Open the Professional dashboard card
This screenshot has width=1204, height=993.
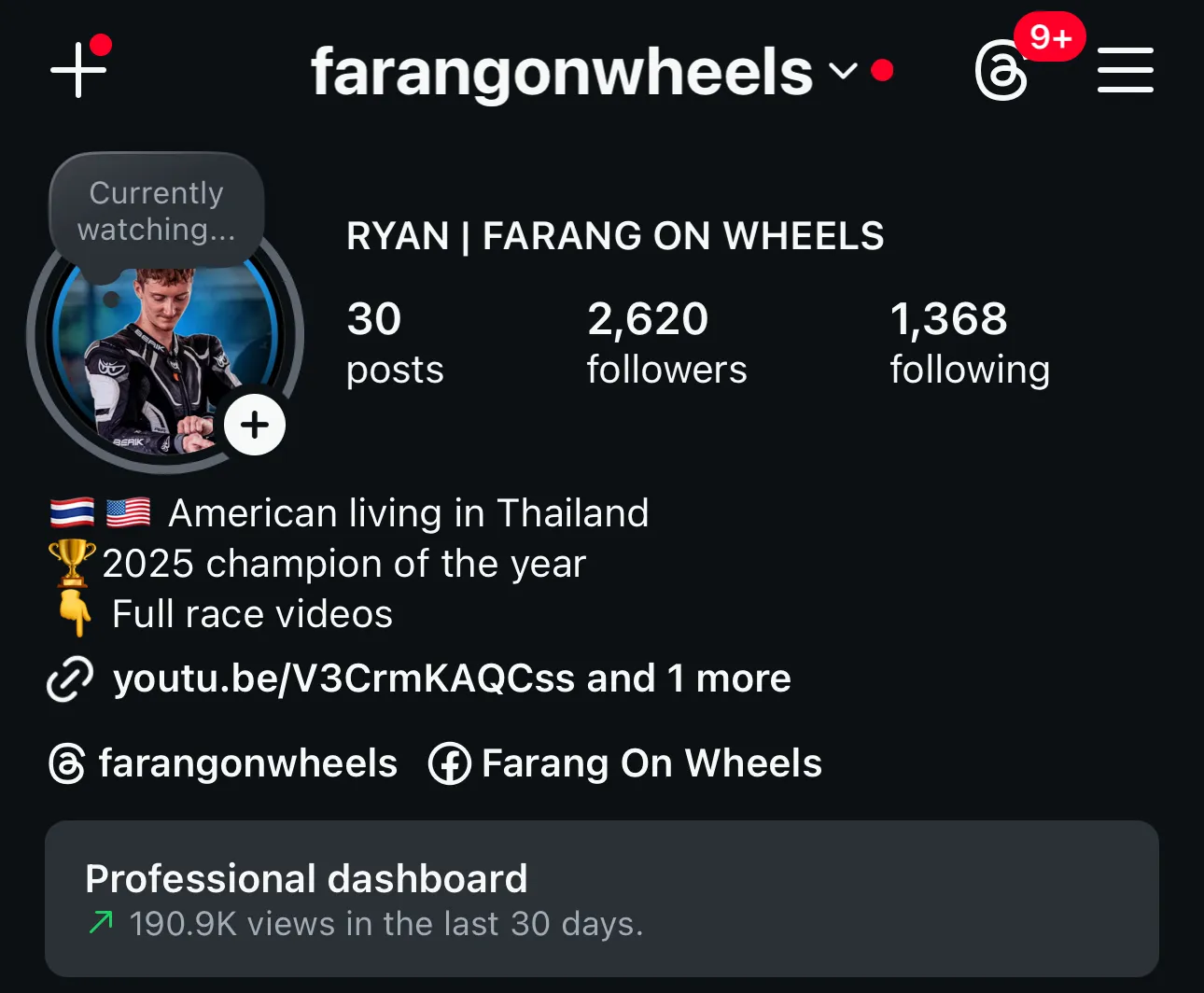click(x=602, y=899)
